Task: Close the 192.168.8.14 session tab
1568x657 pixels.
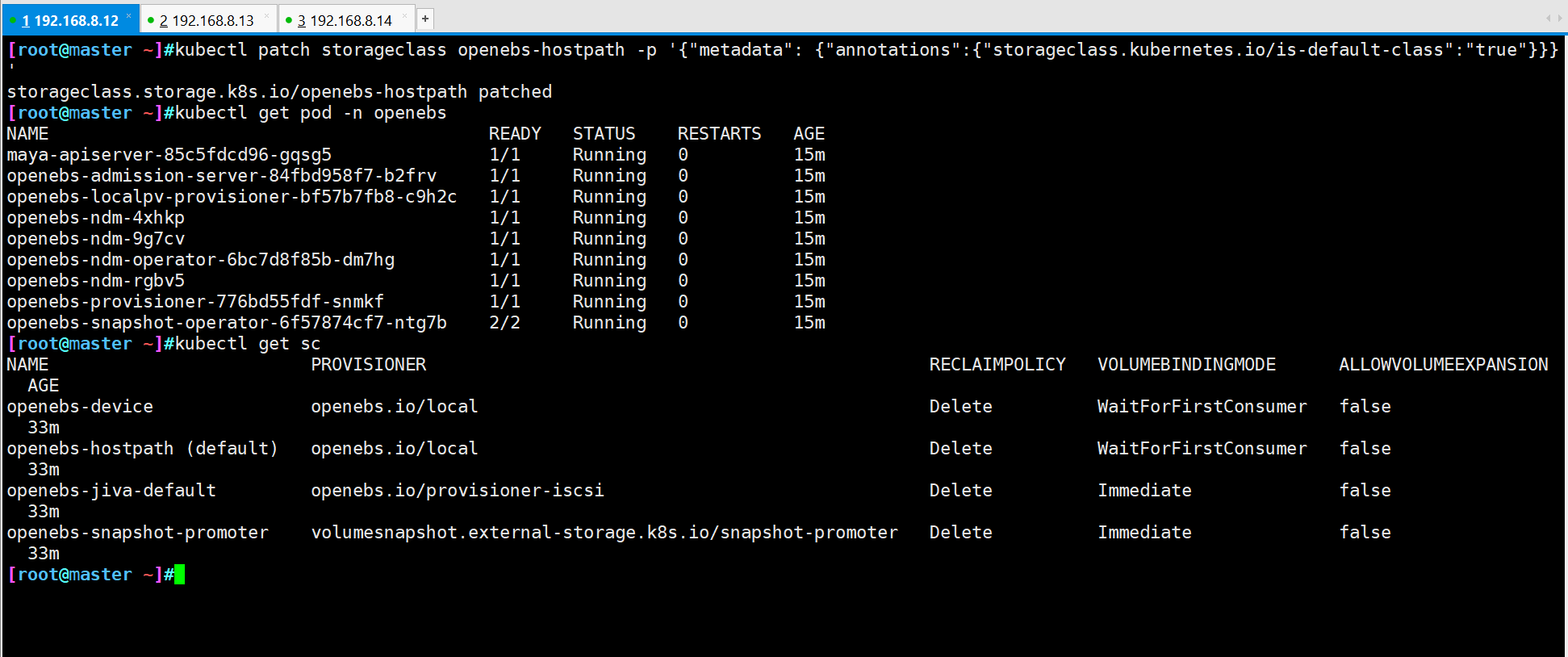Action: 404,16
